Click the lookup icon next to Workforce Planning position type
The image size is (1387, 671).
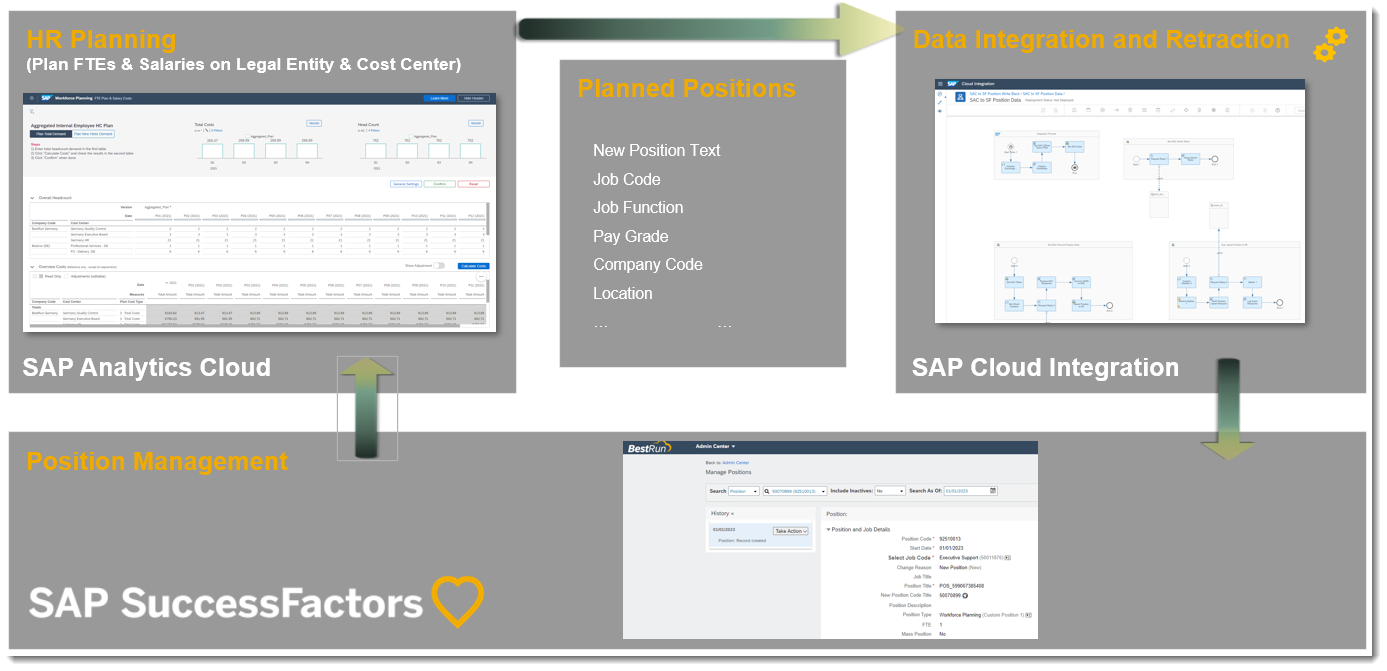pos(1028,615)
